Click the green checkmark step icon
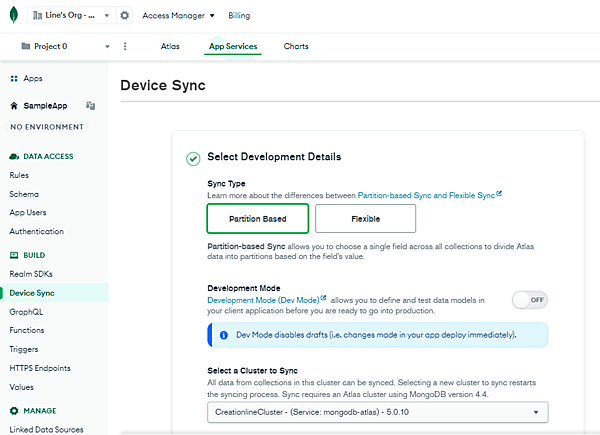 (x=193, y=158)
